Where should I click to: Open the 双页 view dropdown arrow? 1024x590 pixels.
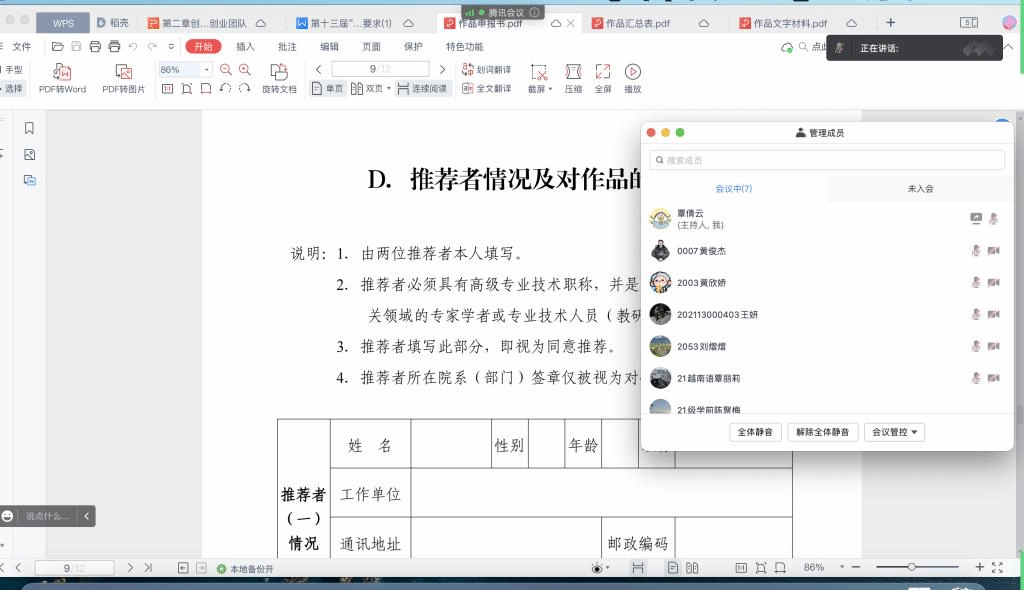(x=388, y=89)
